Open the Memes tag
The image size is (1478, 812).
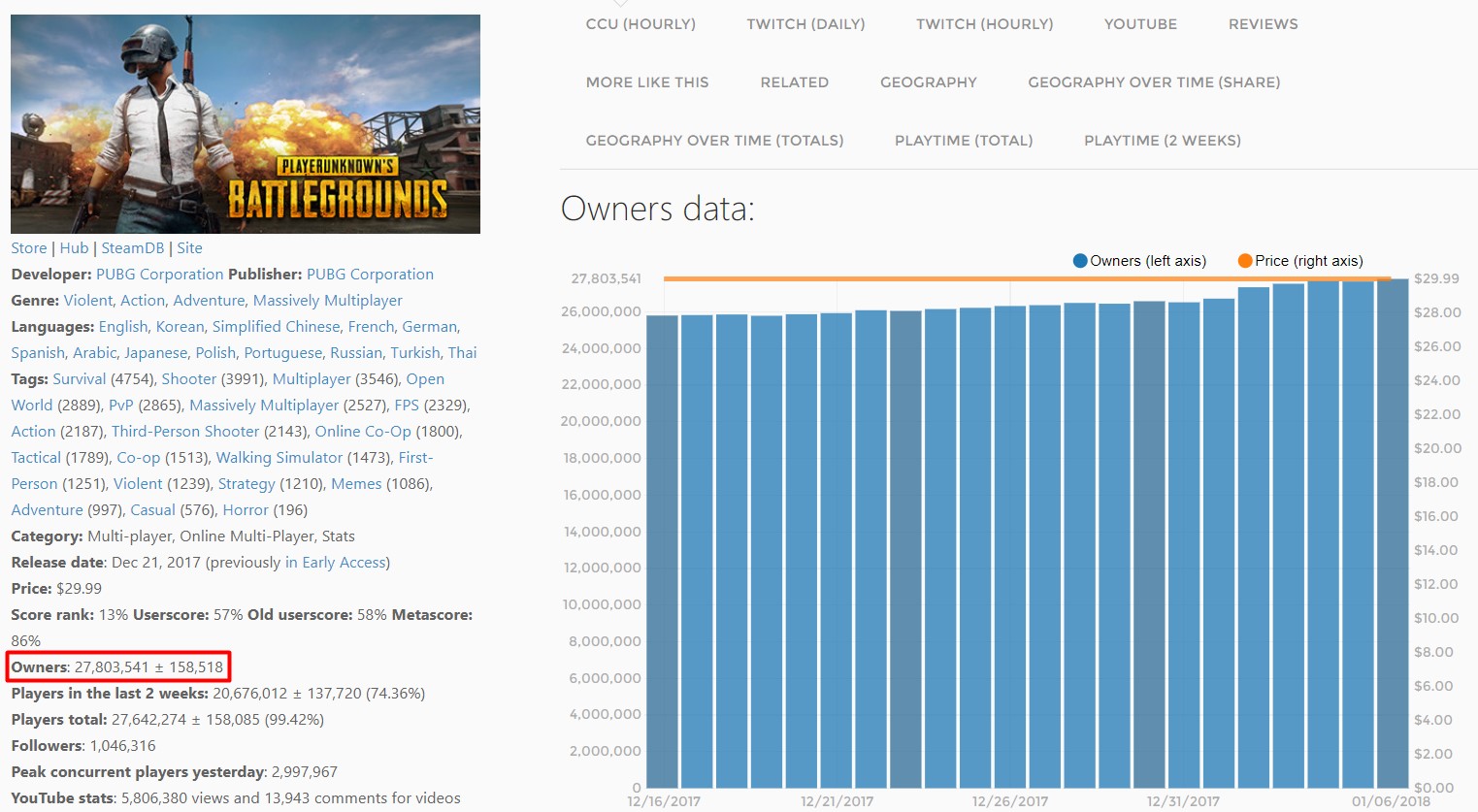coord(356,484)
